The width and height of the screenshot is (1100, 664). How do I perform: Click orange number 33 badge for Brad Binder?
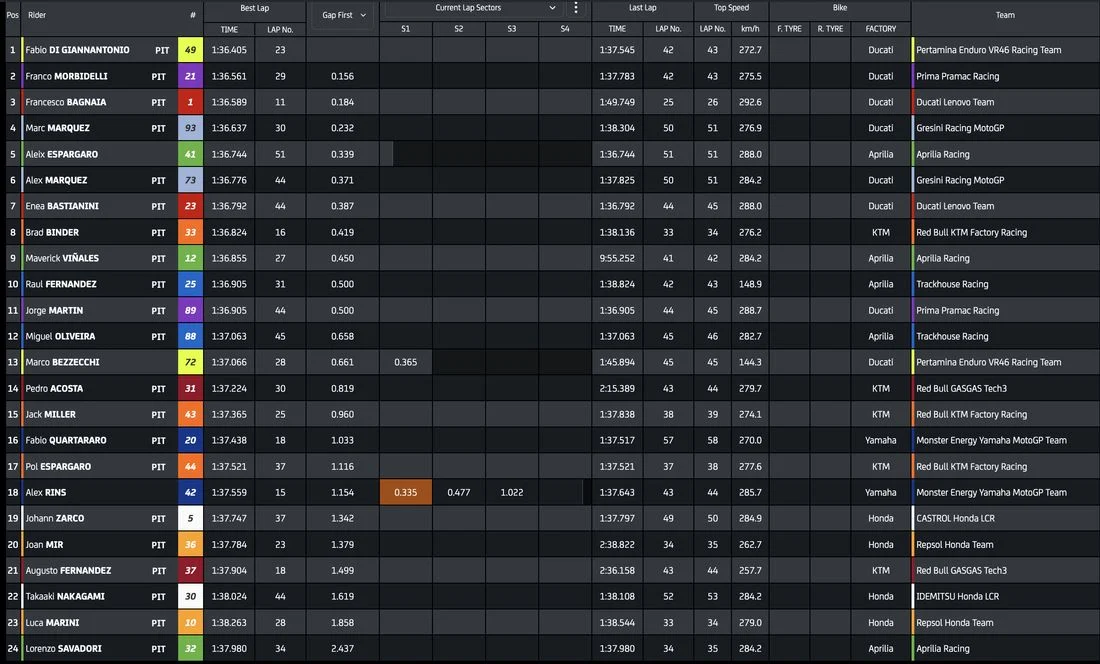pyautogui.click(x=190, y=232)
